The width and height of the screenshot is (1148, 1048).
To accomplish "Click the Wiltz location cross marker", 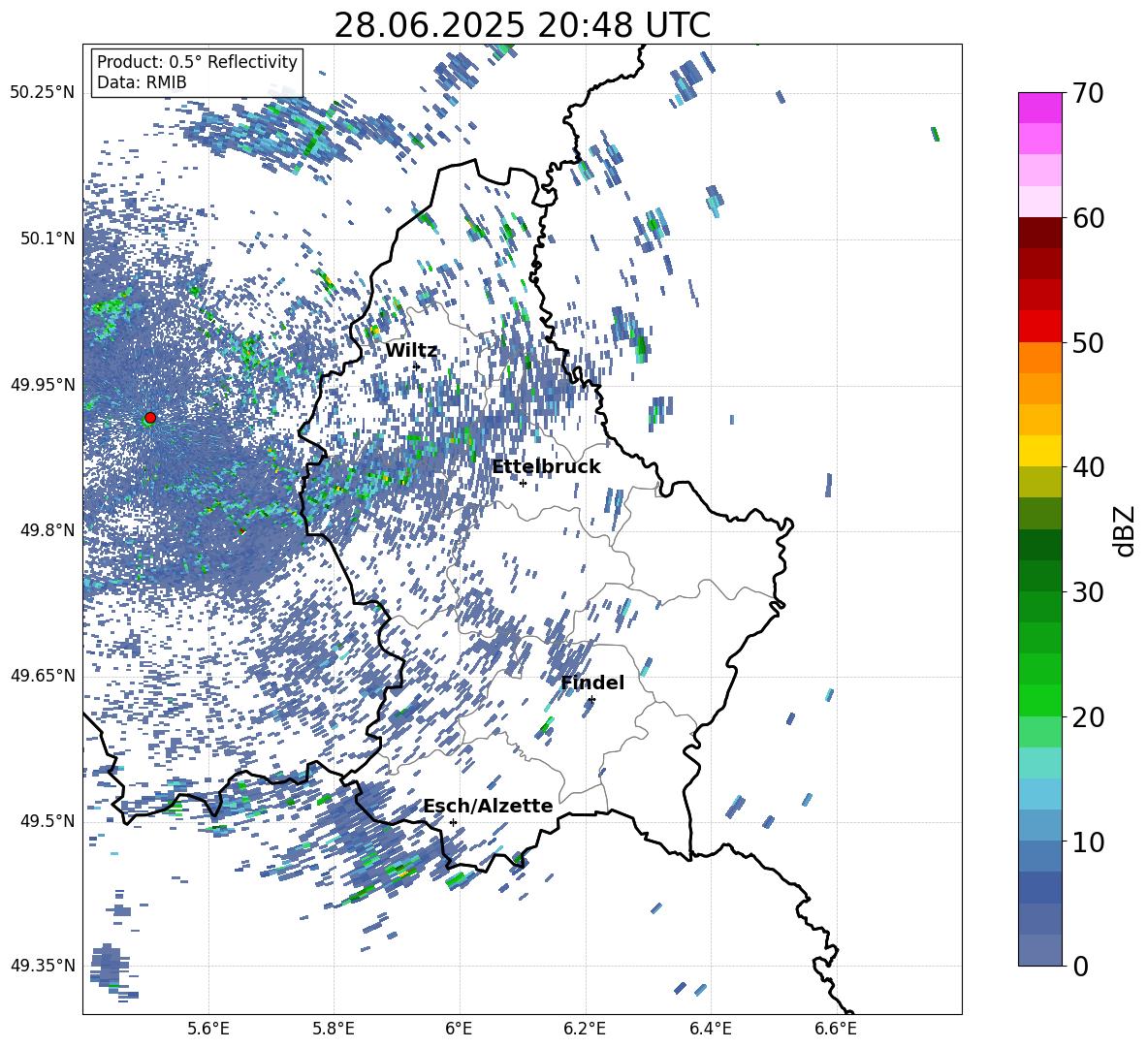I will 417,365.
